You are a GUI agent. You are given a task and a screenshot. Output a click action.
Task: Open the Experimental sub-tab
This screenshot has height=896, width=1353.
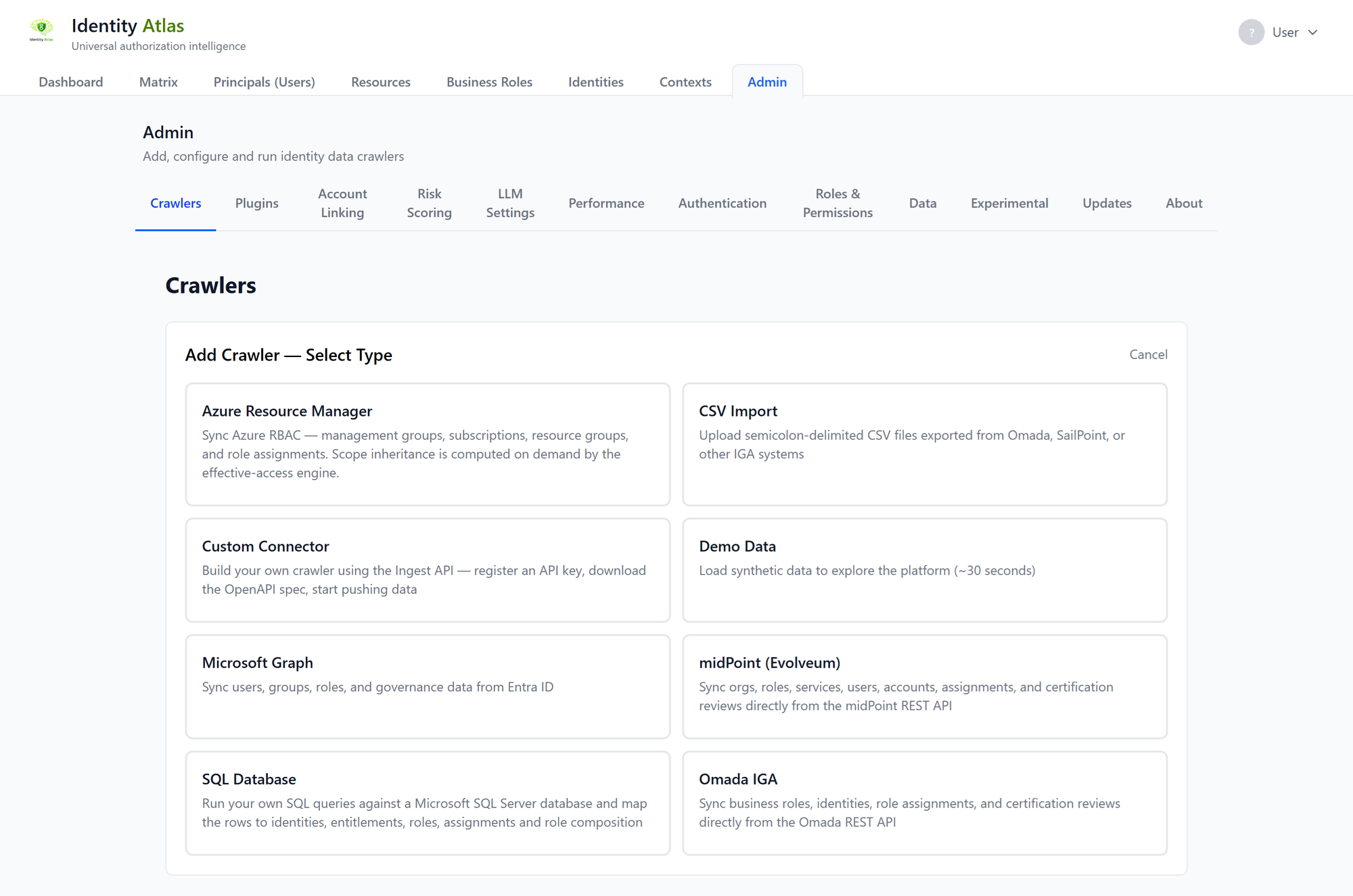coord(1009,203)
